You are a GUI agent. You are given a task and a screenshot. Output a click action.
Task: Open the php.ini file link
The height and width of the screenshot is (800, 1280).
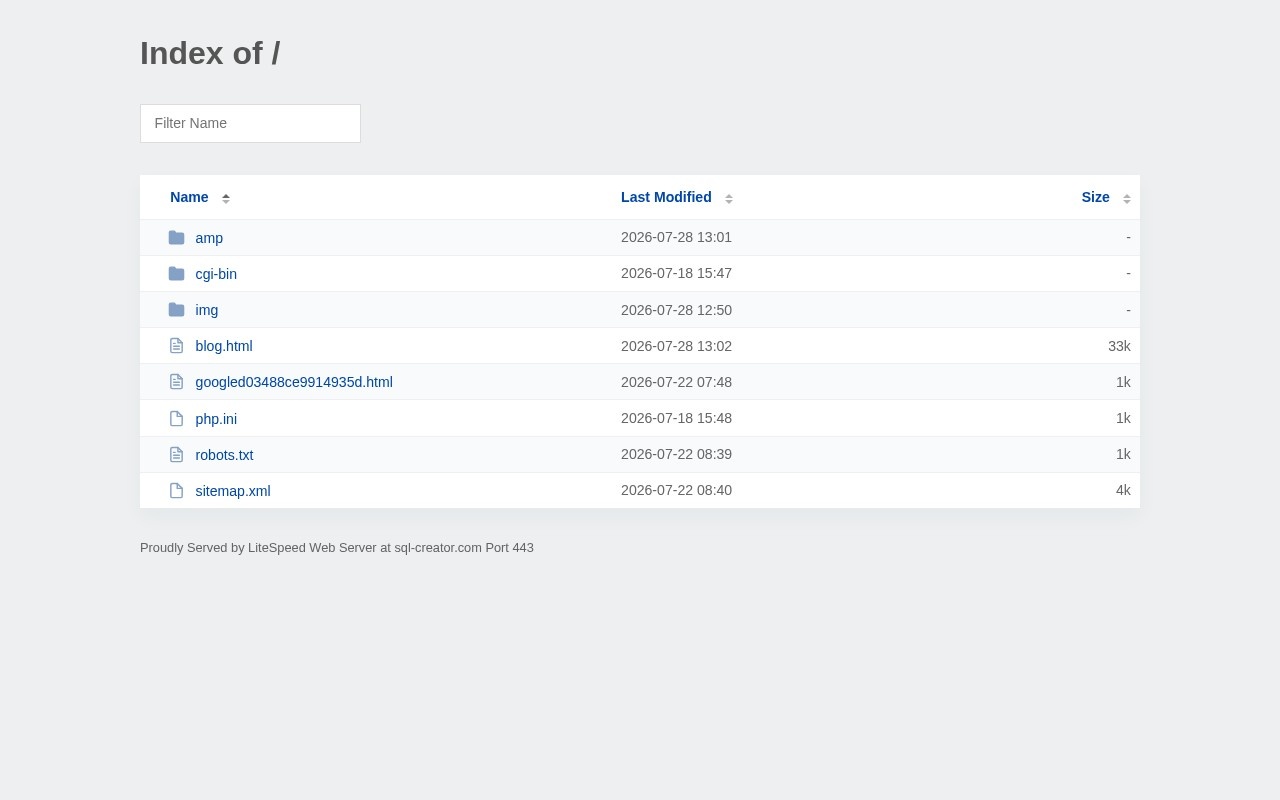tap(216, 419)
